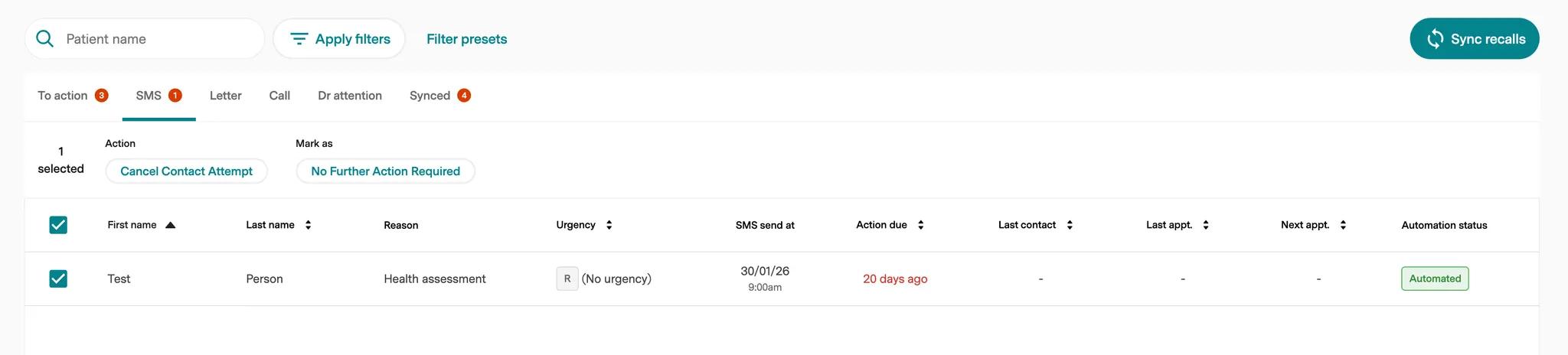Mark as No Further Action Required
The image size is (1568, 355).
pyautogui.click(x=385, y=171)
